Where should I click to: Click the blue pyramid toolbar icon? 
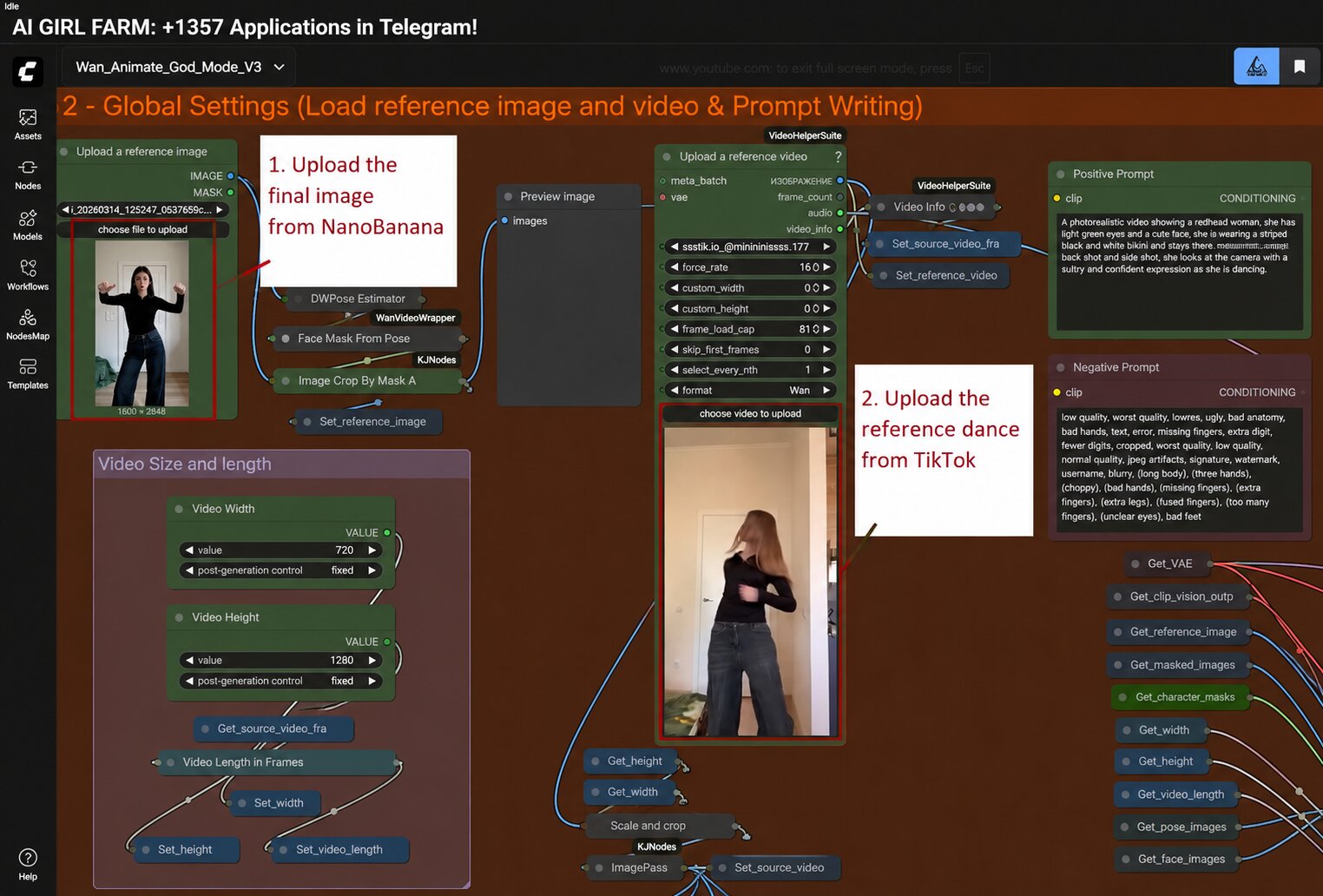click(1256, 66)
